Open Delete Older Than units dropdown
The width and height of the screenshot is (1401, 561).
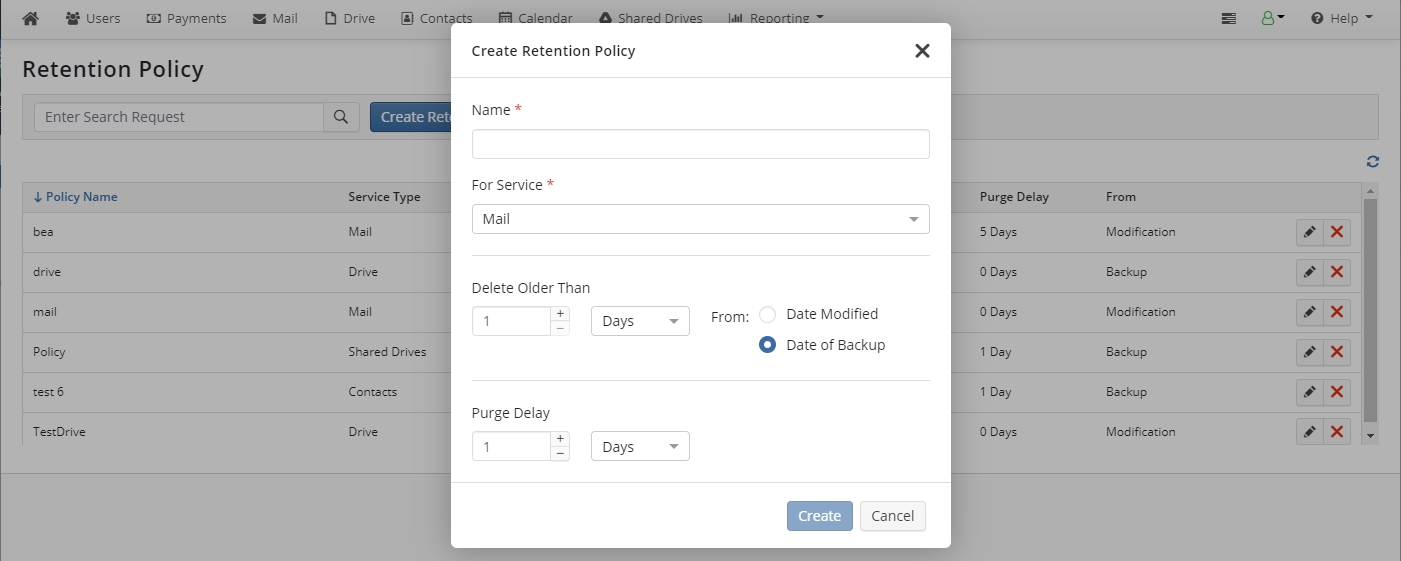pos(640,321)
